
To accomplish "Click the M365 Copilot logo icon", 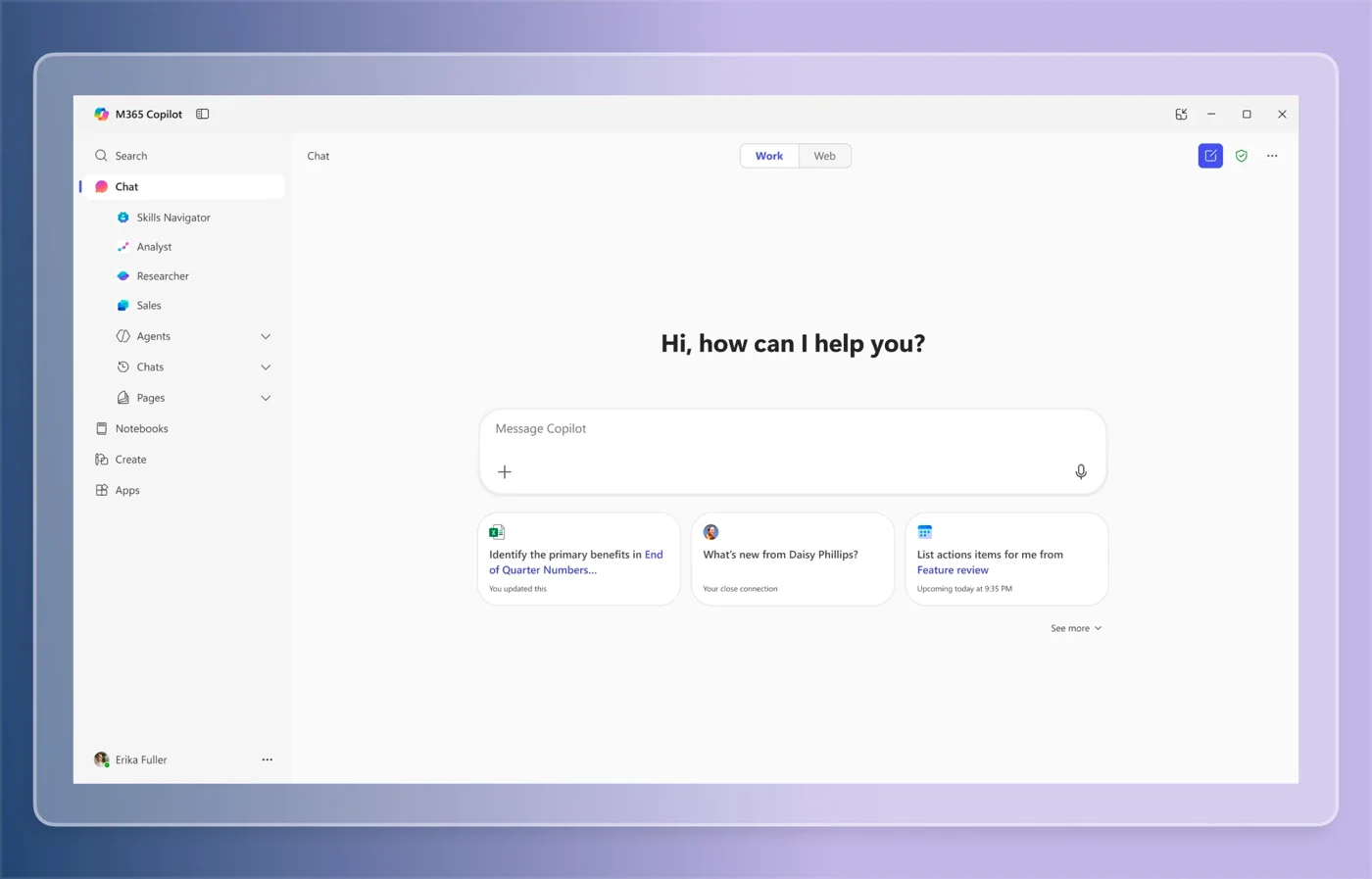I will 101,114.
